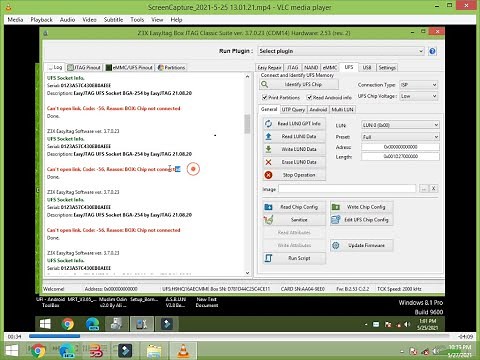The width and height of the screenshot is (480, 360).
Task: Toggle the Print Partitions checkbox
Action: [265, 97]
